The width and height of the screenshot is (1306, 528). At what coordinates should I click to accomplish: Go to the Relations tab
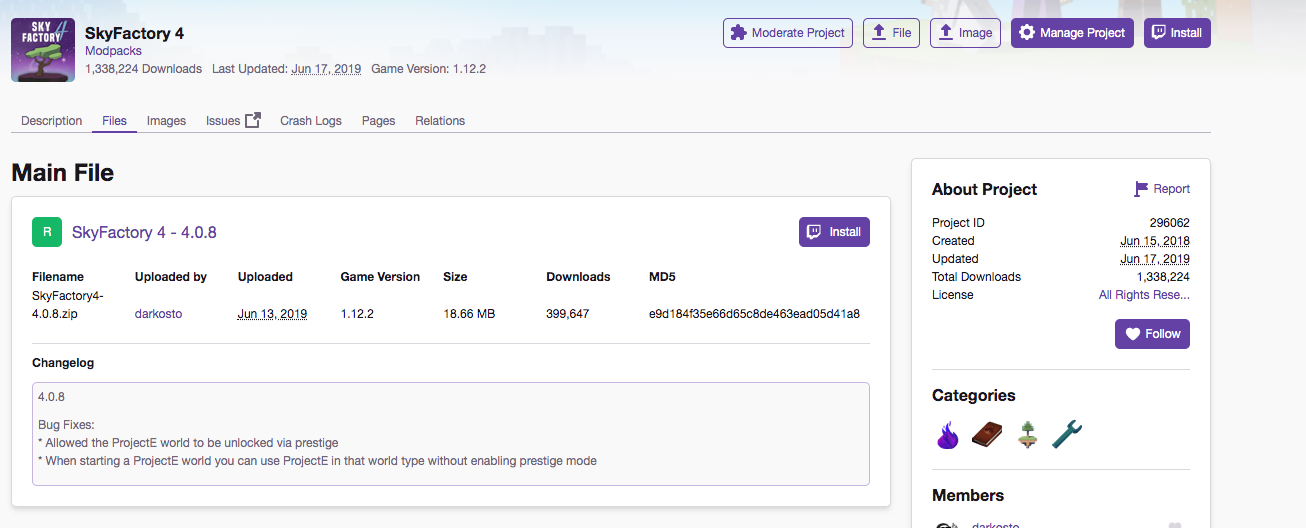(440, 121)
